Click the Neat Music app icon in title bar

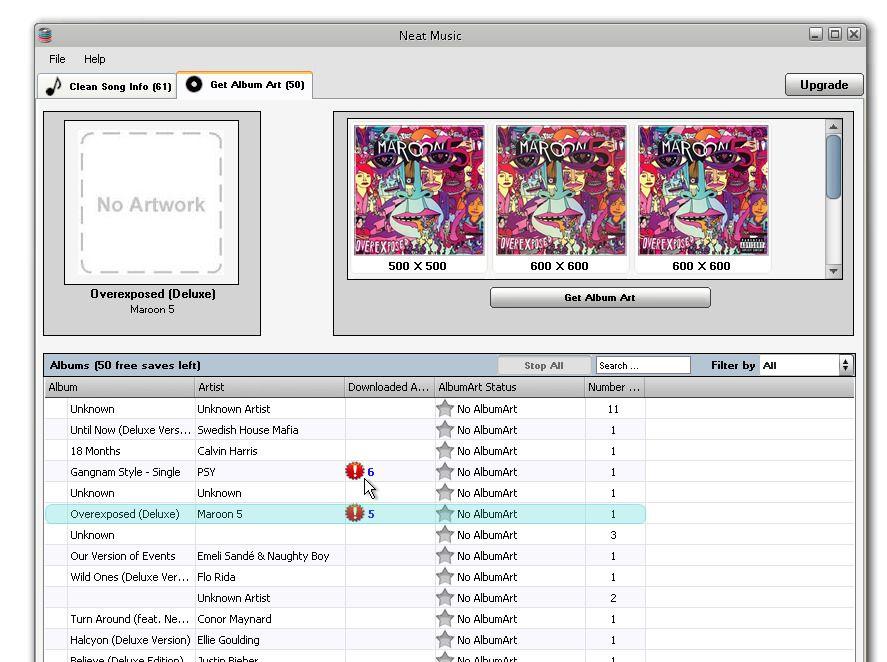point(45,35)
